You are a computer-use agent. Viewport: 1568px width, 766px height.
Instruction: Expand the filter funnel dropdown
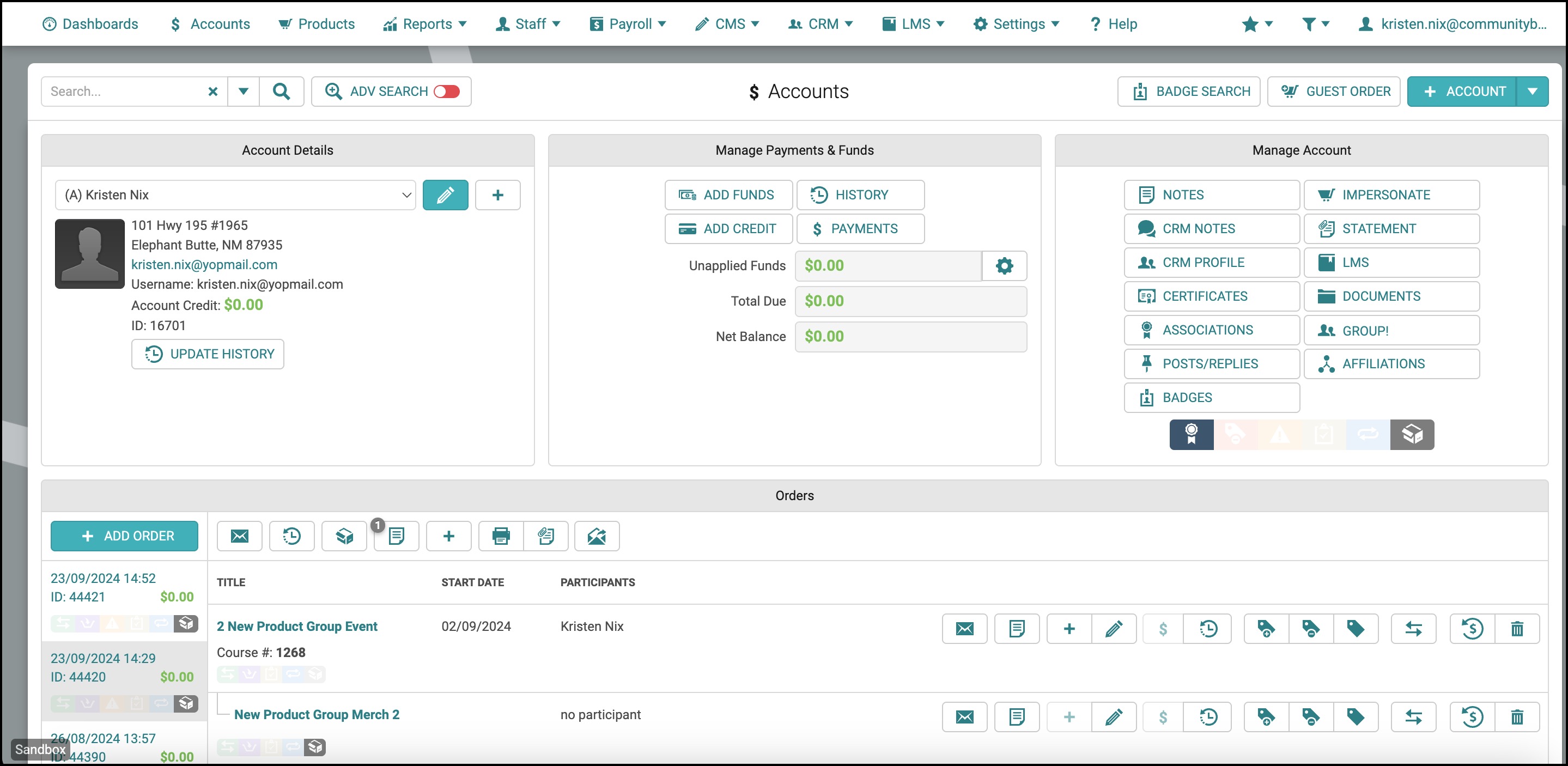(x=1315, y=24)
